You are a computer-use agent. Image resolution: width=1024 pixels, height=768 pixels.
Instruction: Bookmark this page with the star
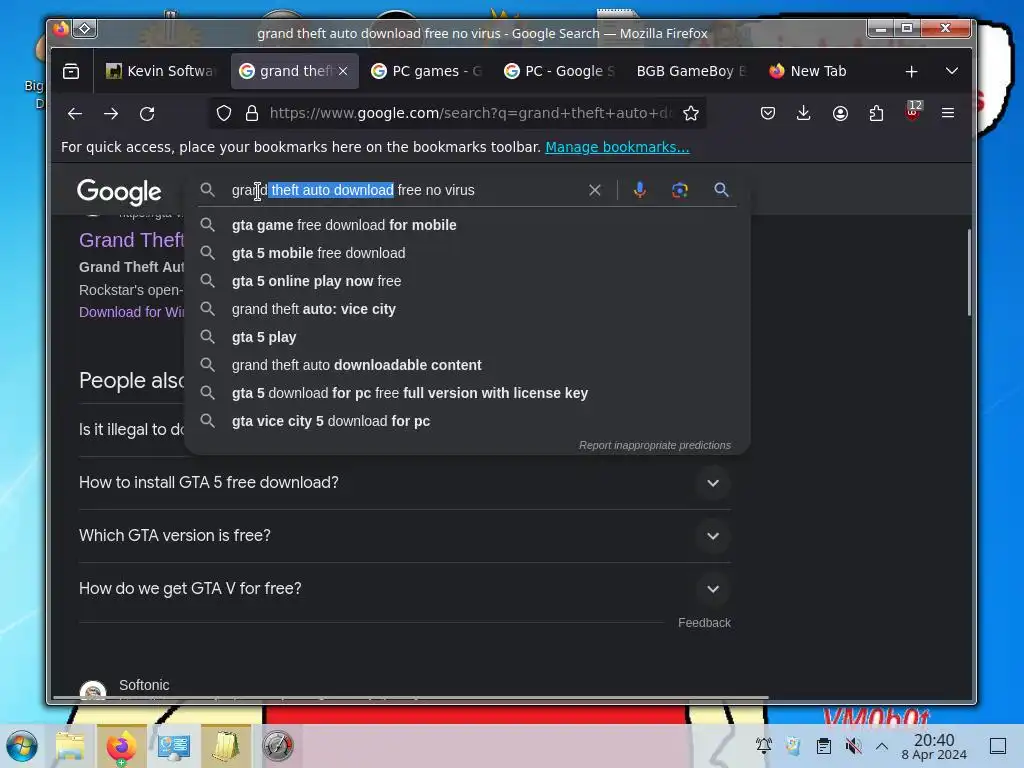tap(691, 114)
